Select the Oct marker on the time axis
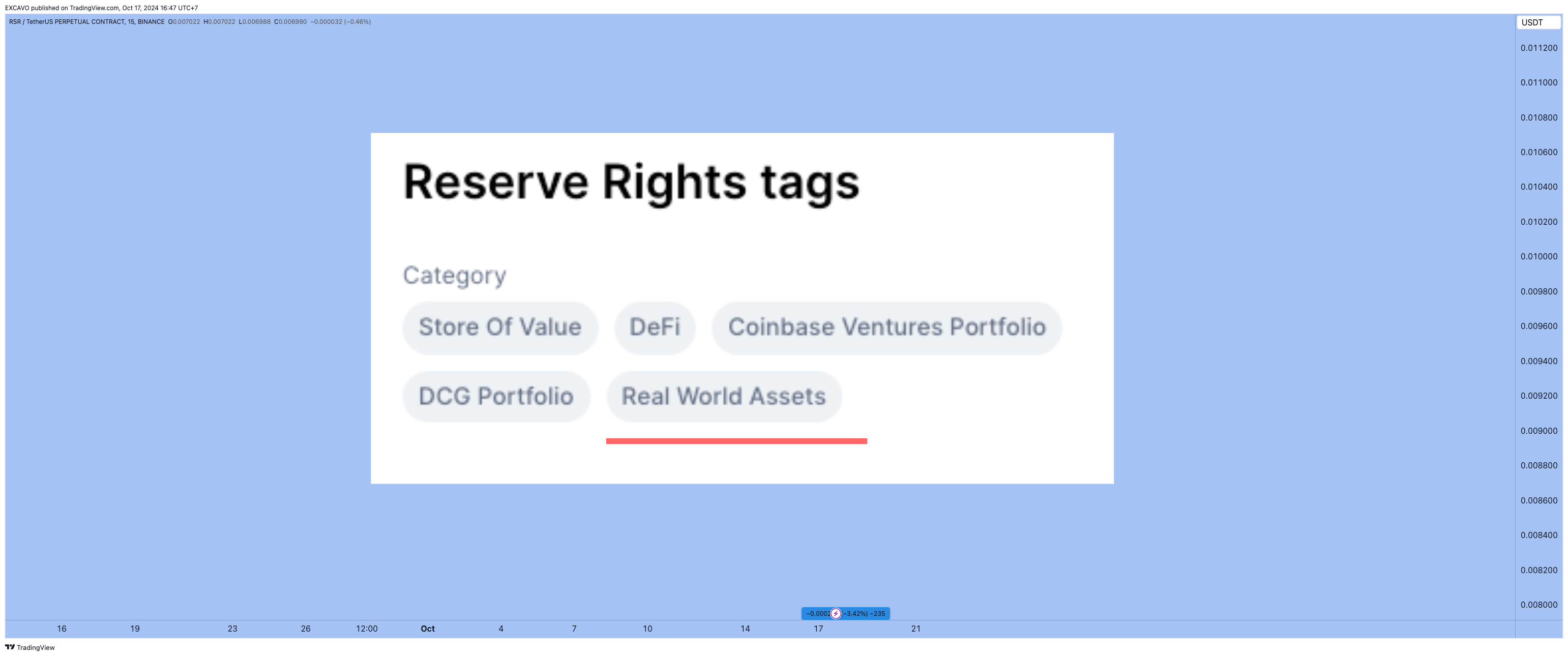The height and width of the screenshot is (656, 1568). (428, 629)
